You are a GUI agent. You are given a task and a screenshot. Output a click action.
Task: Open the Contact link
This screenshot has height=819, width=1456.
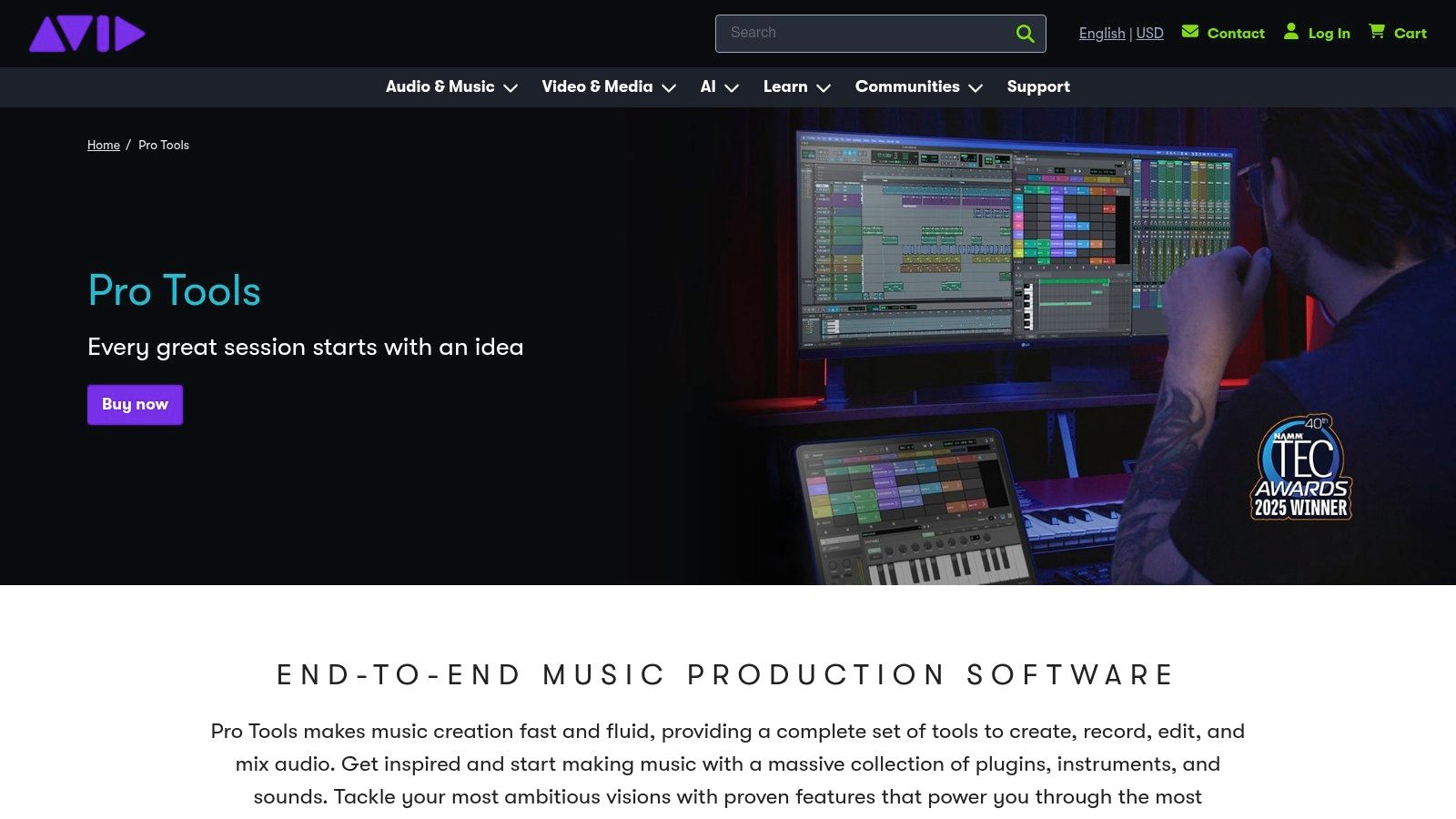point(1236,34)
